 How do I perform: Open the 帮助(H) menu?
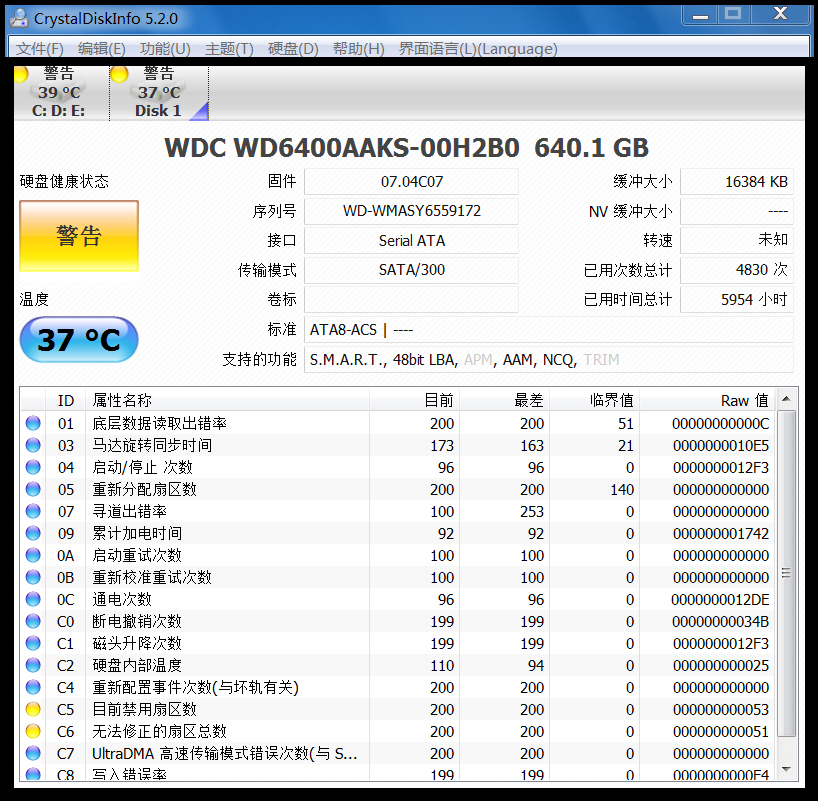point(359,49)
